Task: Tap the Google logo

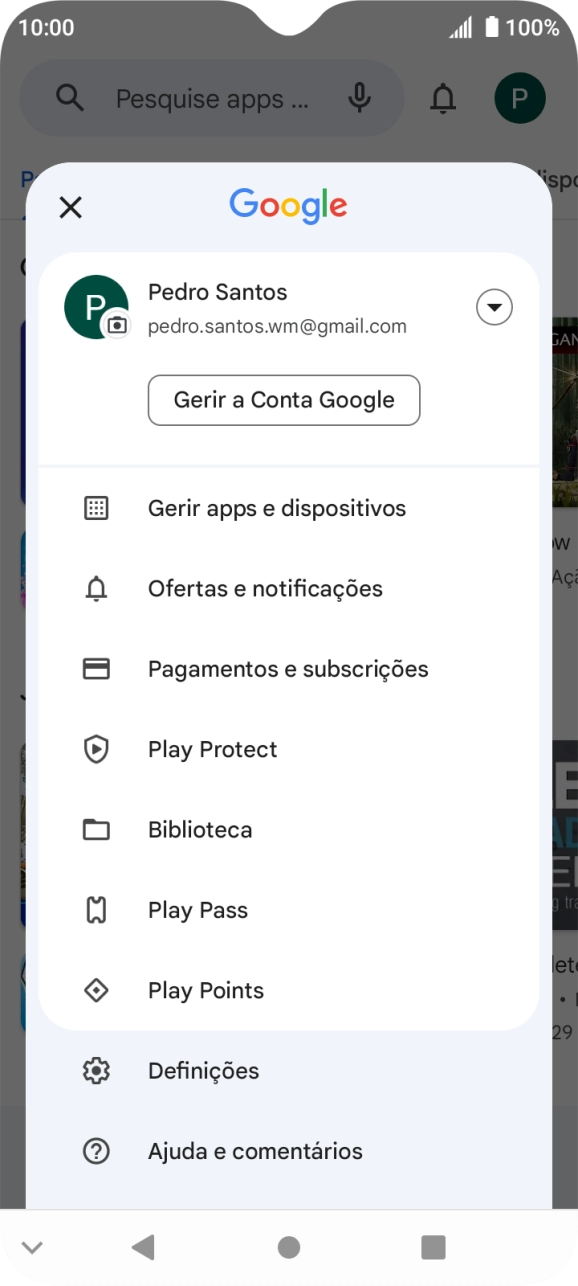Action: coord(288,206)
